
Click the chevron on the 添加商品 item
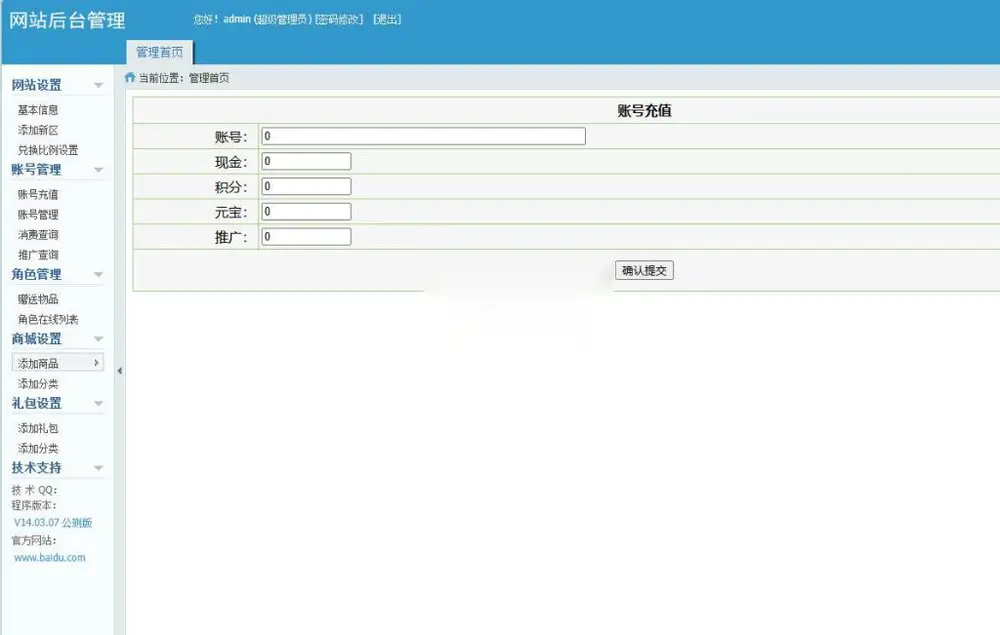96,363
